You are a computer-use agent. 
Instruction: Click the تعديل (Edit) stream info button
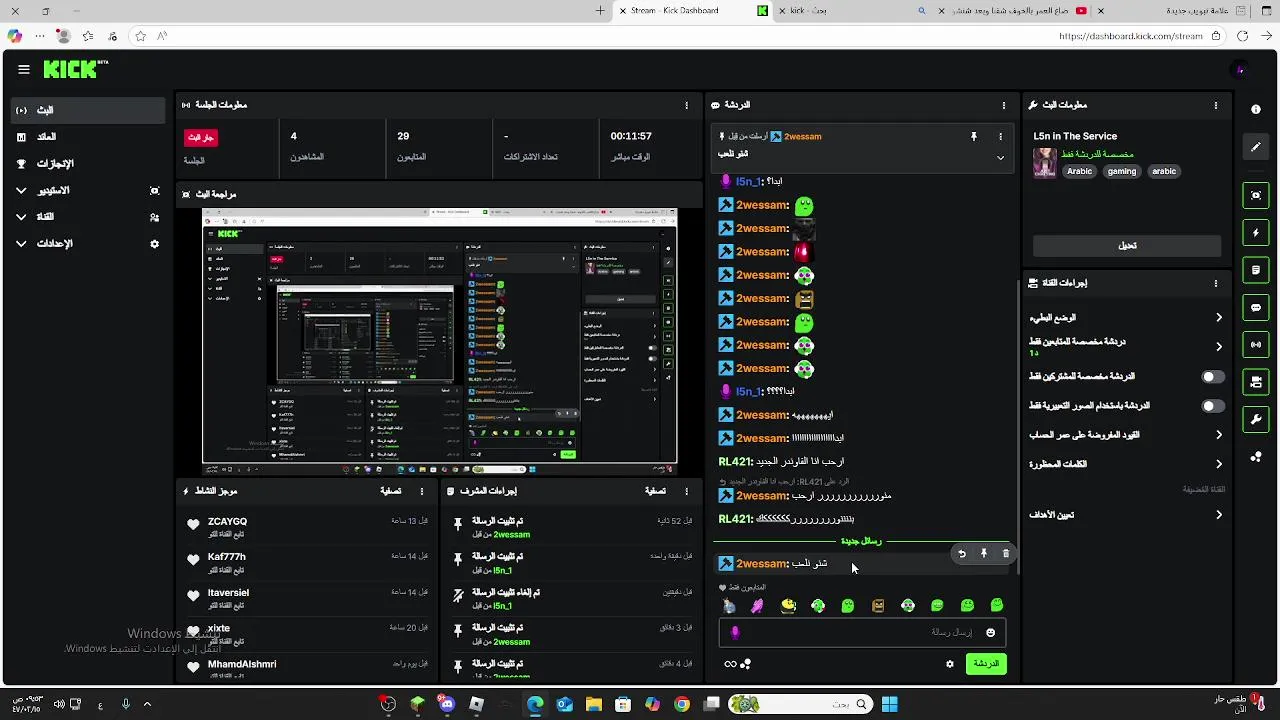1127,246
